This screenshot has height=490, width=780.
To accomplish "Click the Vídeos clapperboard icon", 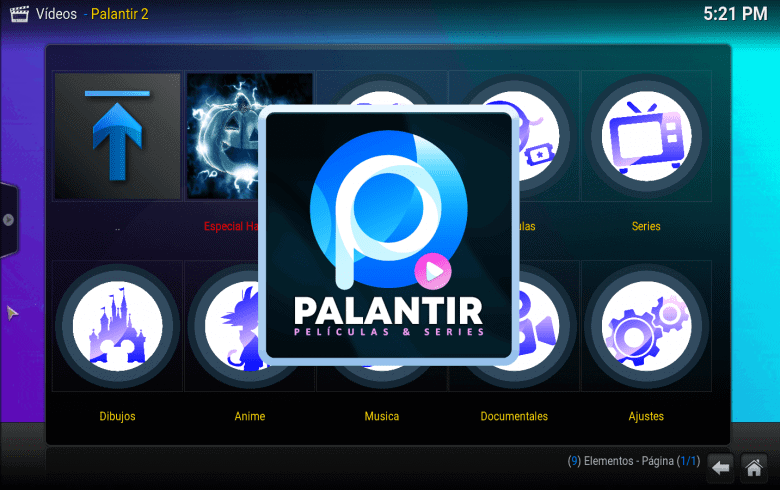I will (19, 14).
